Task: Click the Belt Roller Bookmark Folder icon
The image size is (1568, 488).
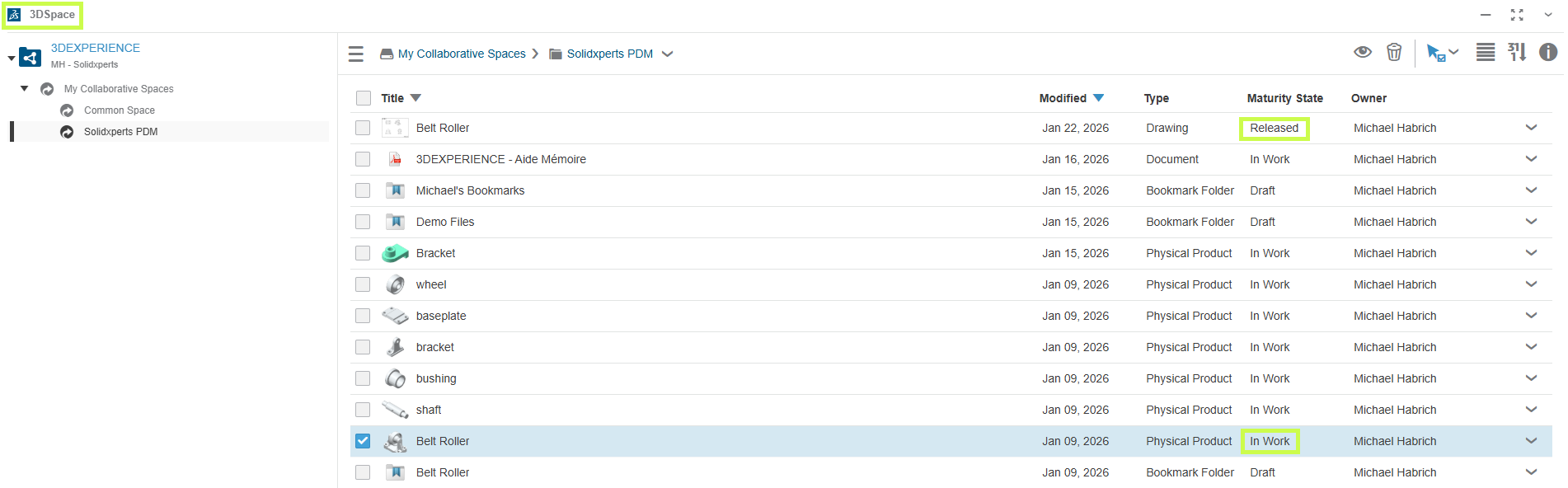Action: click(396, 472)
